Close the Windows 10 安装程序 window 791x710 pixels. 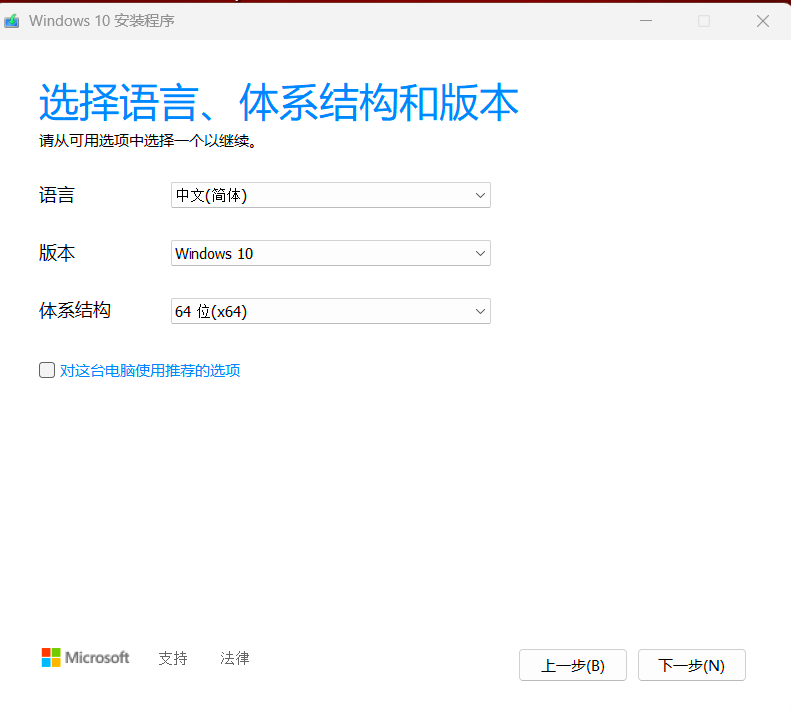coord(763,21)
